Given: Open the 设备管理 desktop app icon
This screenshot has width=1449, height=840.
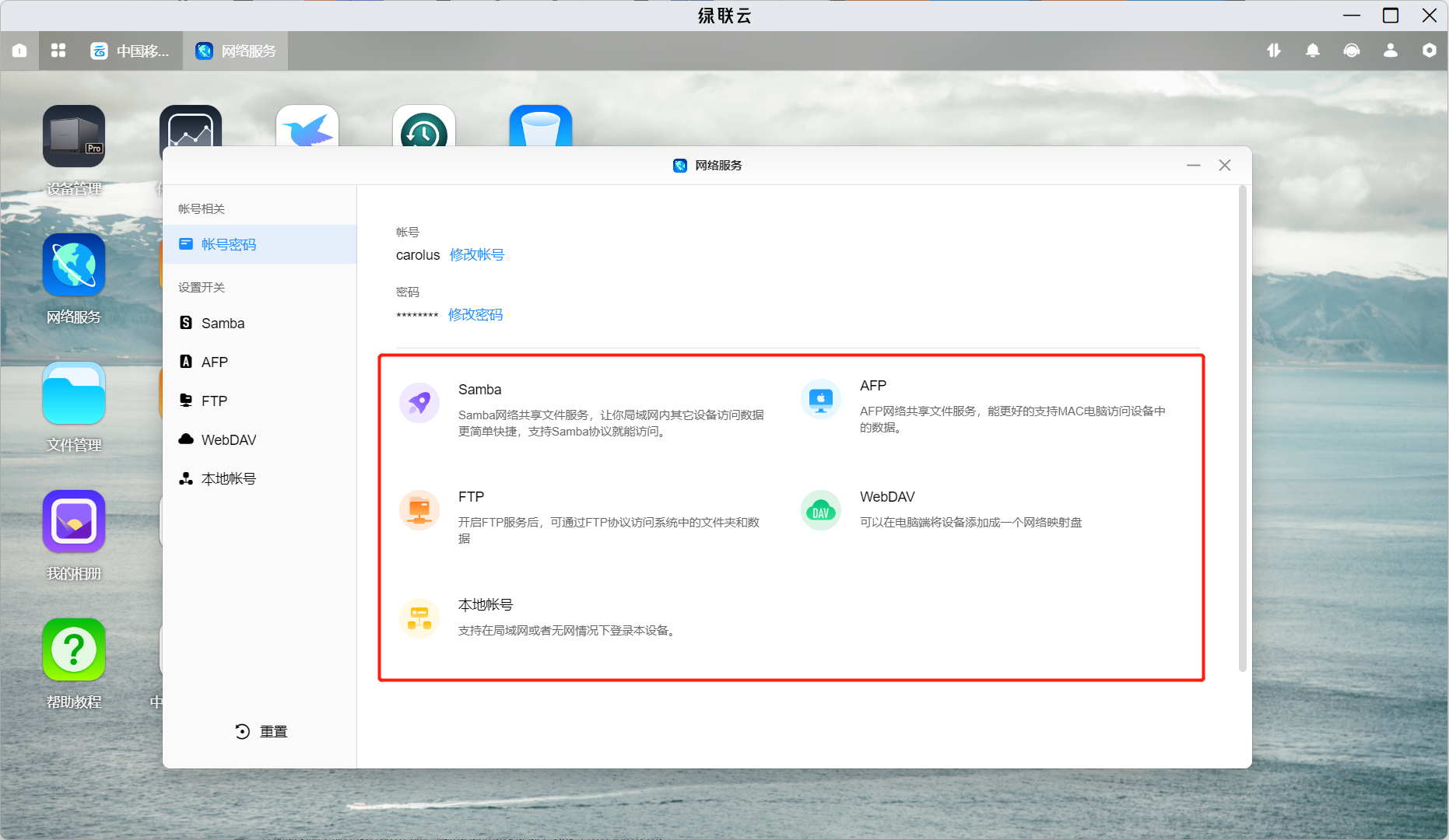Looking at the screenshot, I should [74, 137].
